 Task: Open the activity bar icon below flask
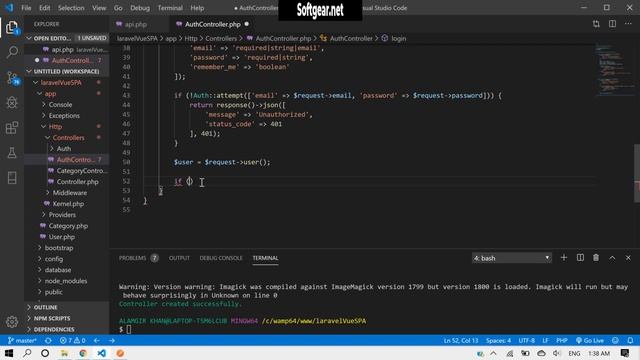[12, 178]
